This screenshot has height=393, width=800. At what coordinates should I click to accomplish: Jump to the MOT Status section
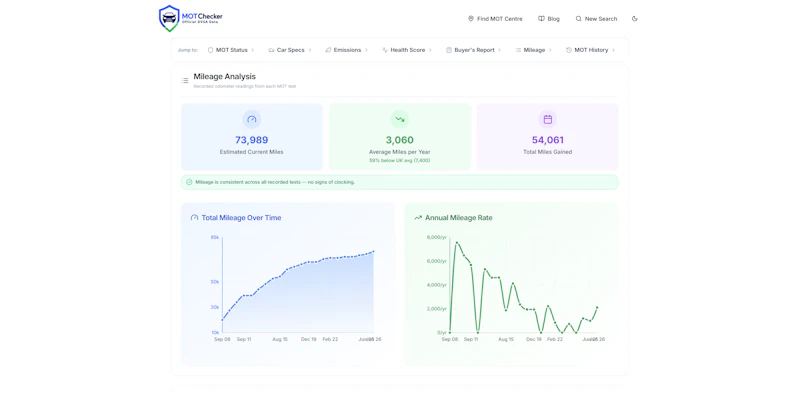coord(231,50)
